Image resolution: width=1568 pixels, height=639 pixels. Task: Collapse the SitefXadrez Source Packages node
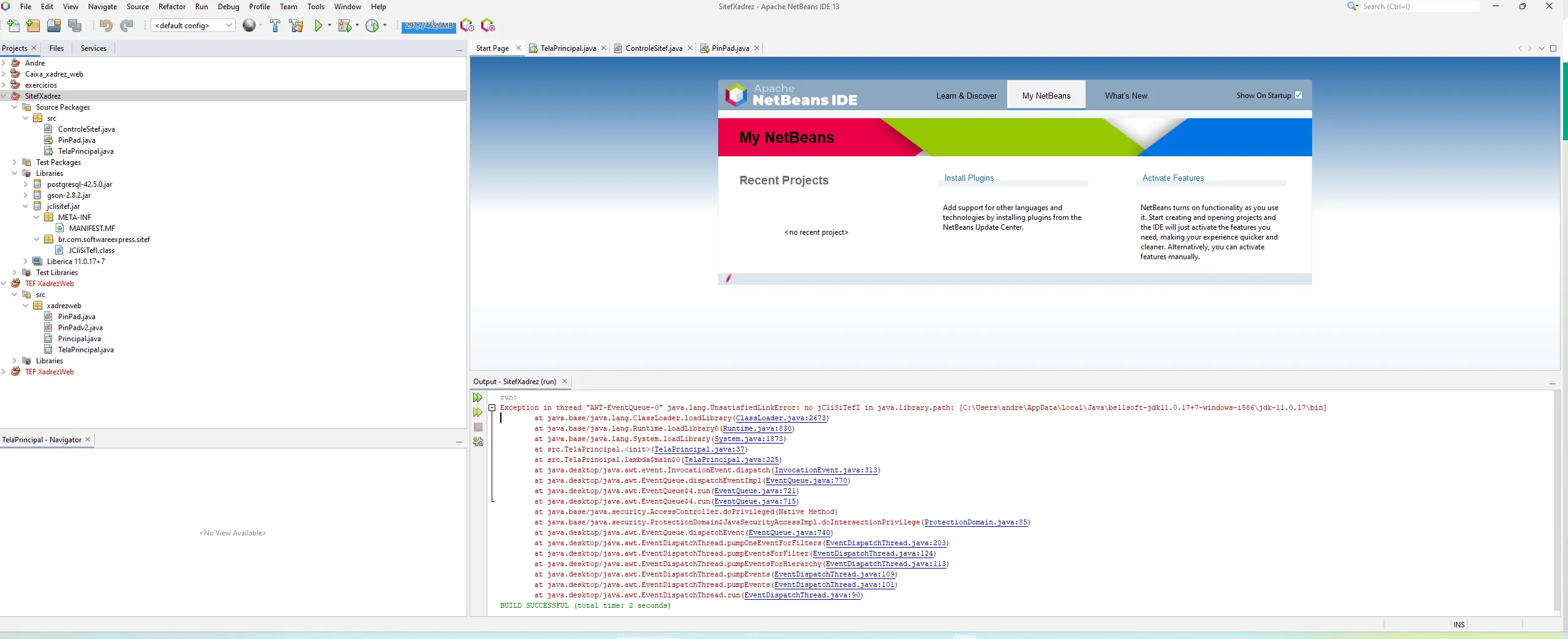point(15,107)
